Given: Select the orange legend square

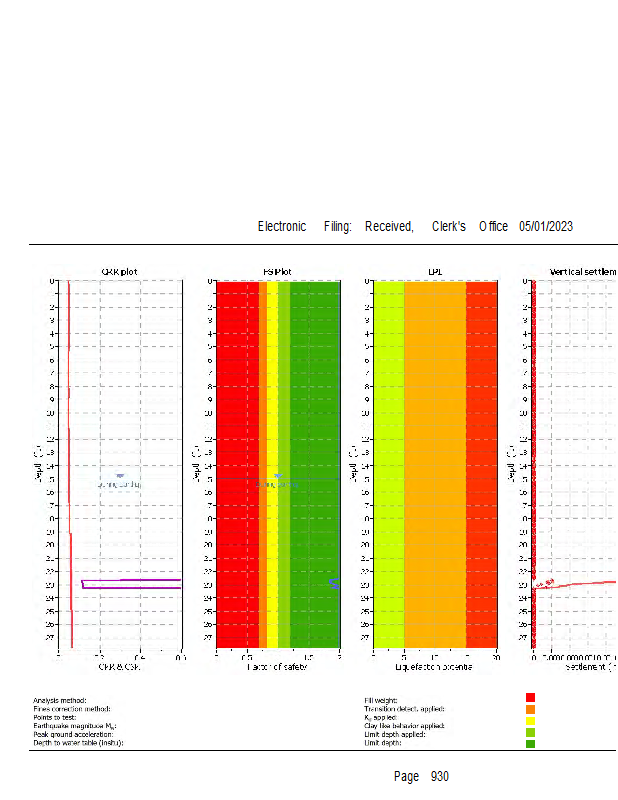Looking at the screenshot, I should (x=530, y=709).
